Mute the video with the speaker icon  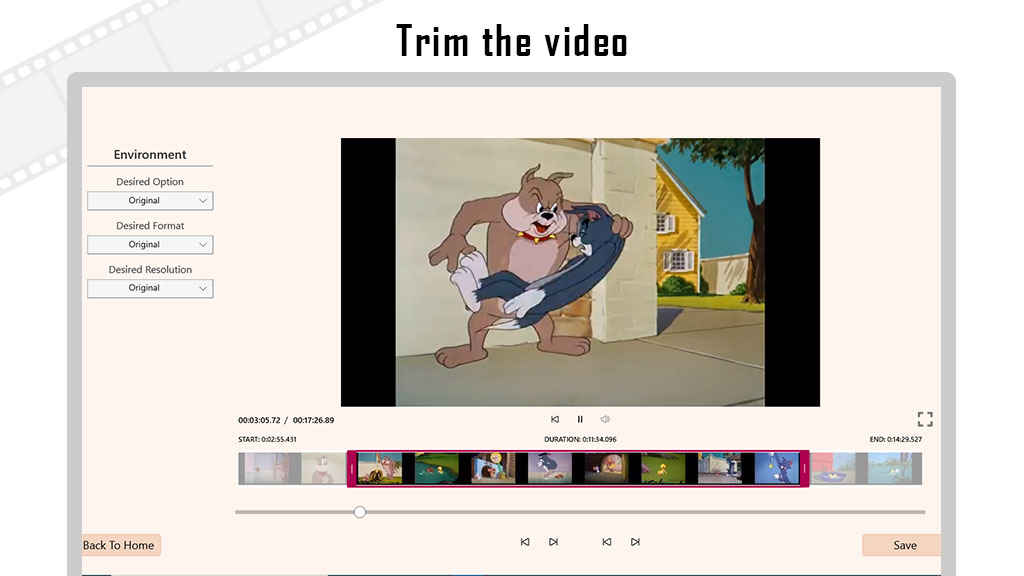605,419
